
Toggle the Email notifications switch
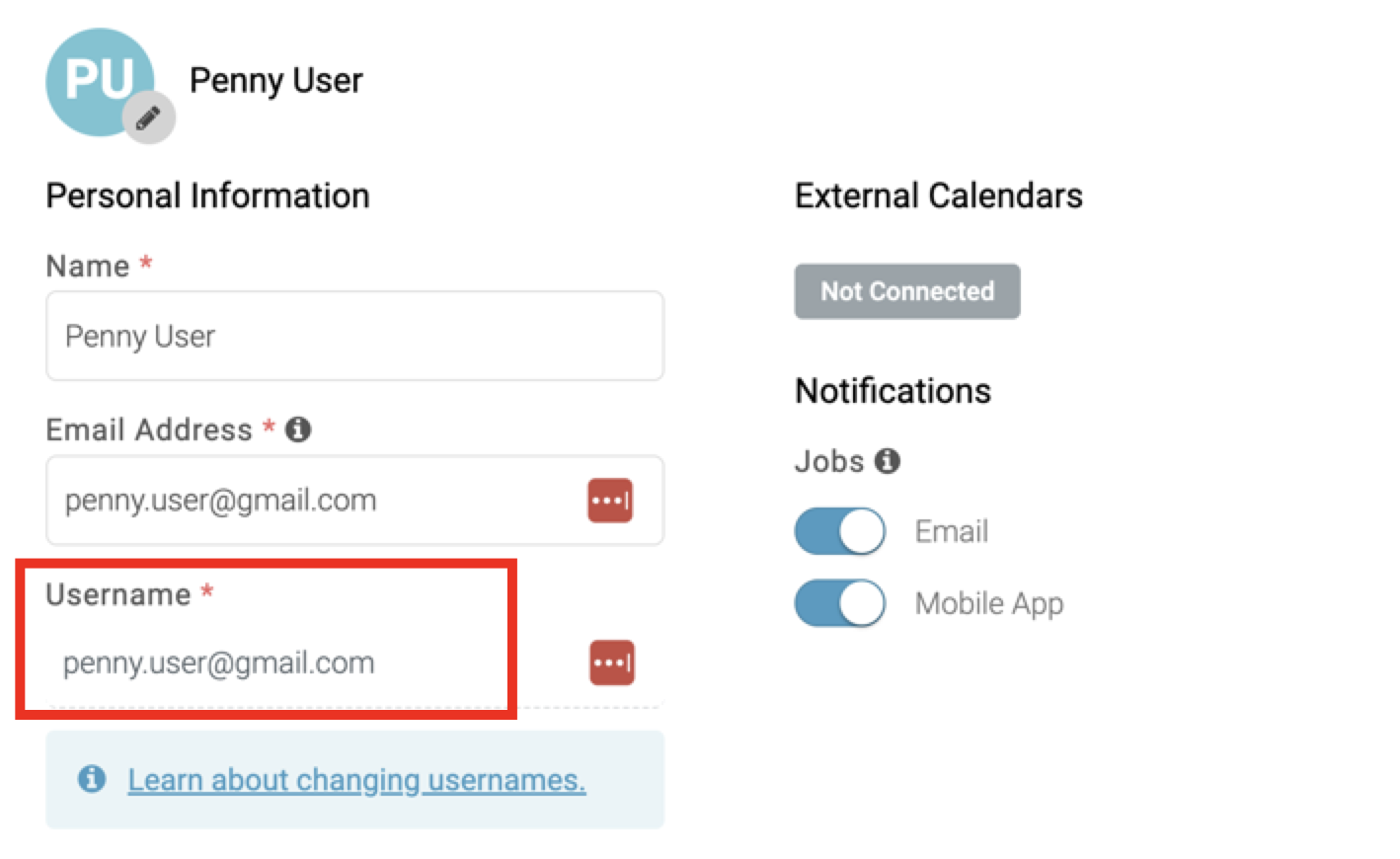click(x=840, y=531)
